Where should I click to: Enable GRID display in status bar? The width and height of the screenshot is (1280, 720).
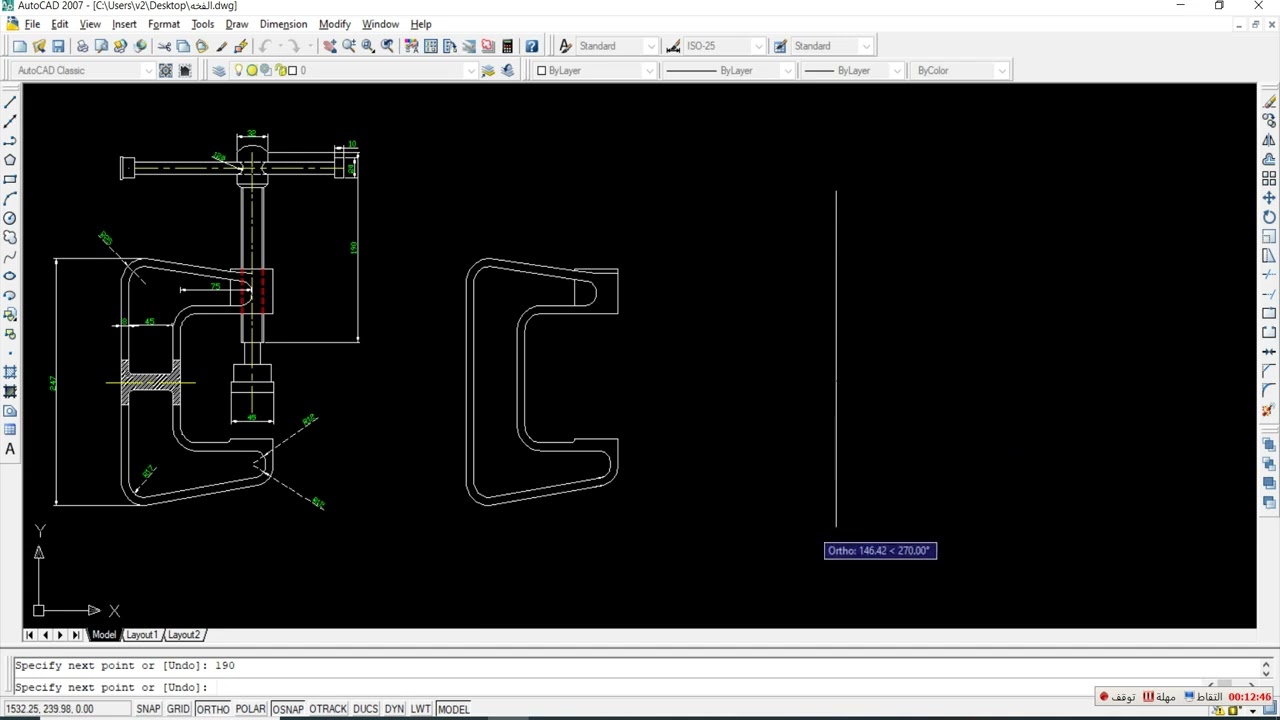tap(178, 709)
